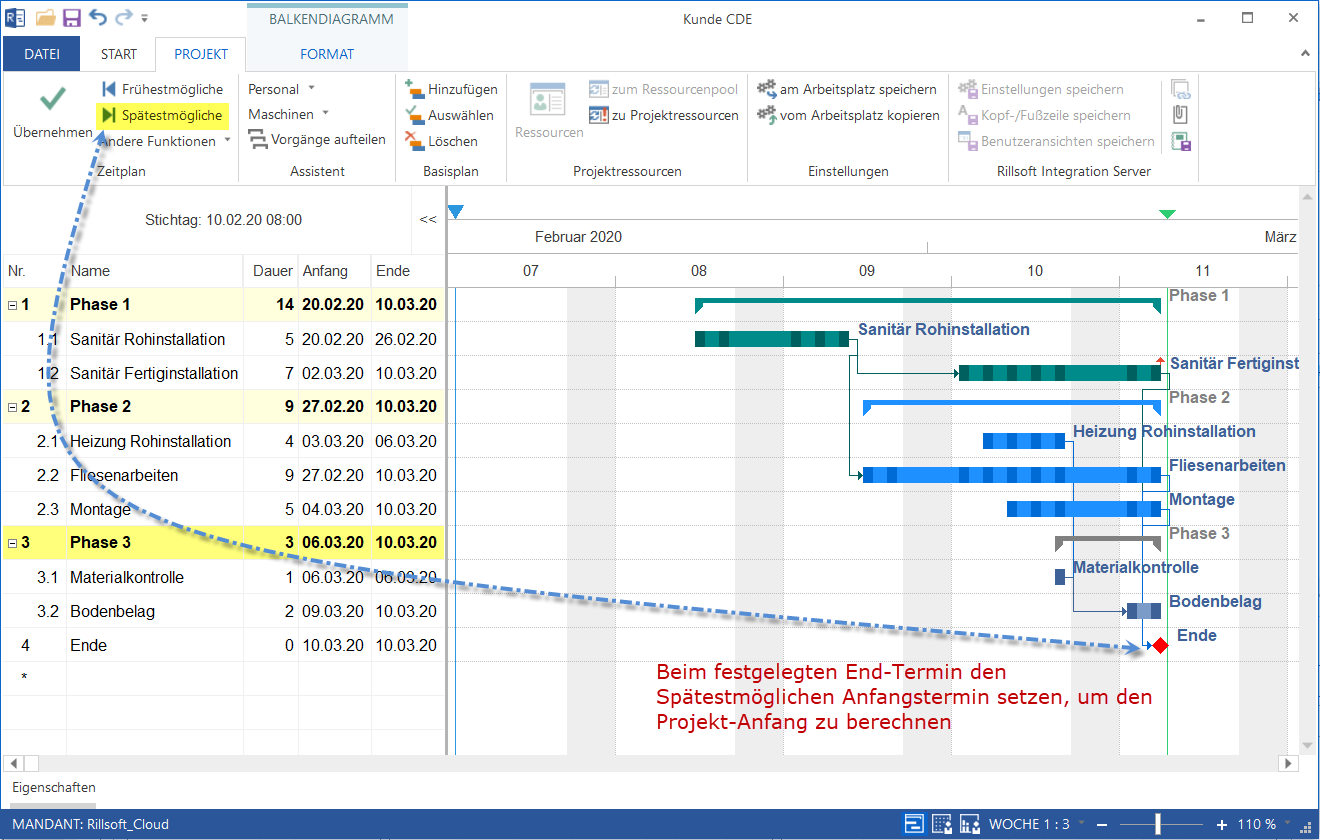Switch to the START ribbon tab

[119, 54]
